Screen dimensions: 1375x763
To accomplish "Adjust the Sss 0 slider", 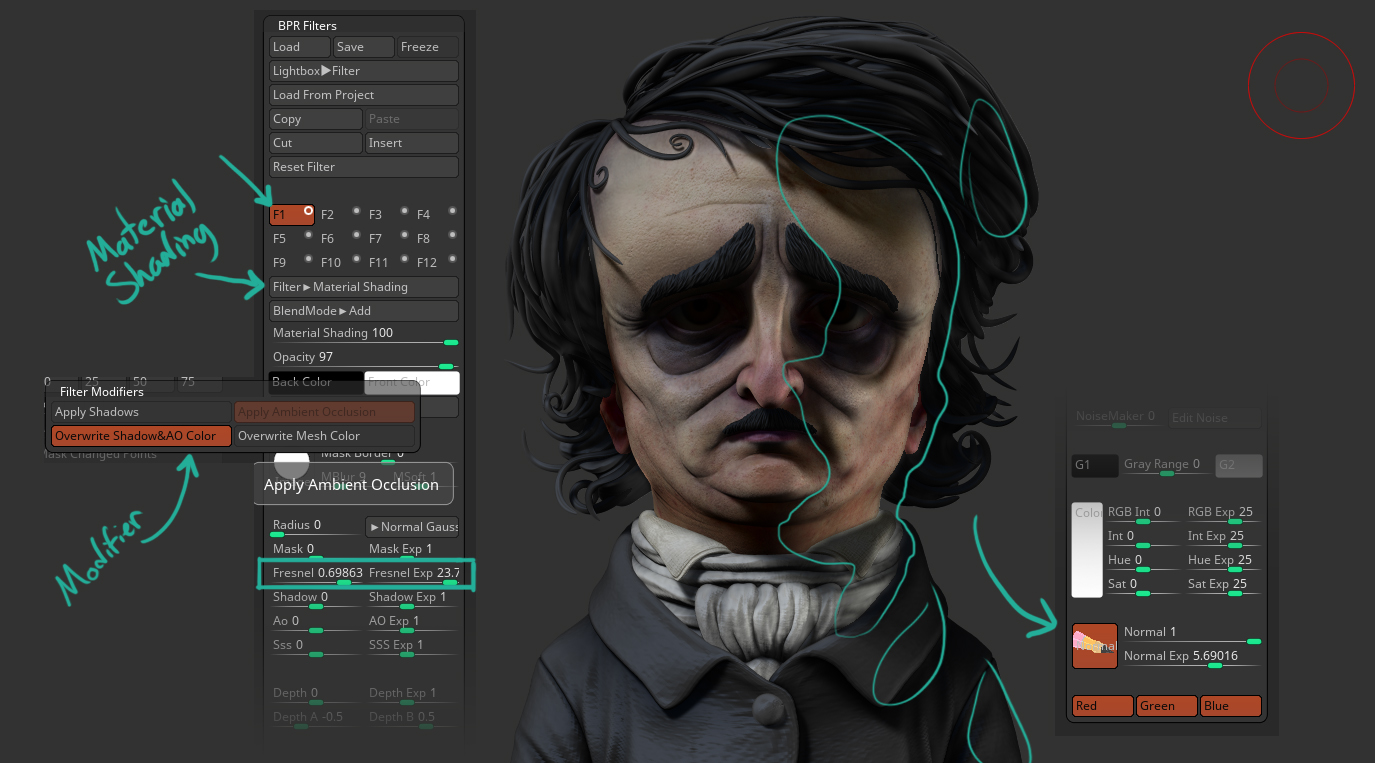I will [x=316, y=647].
